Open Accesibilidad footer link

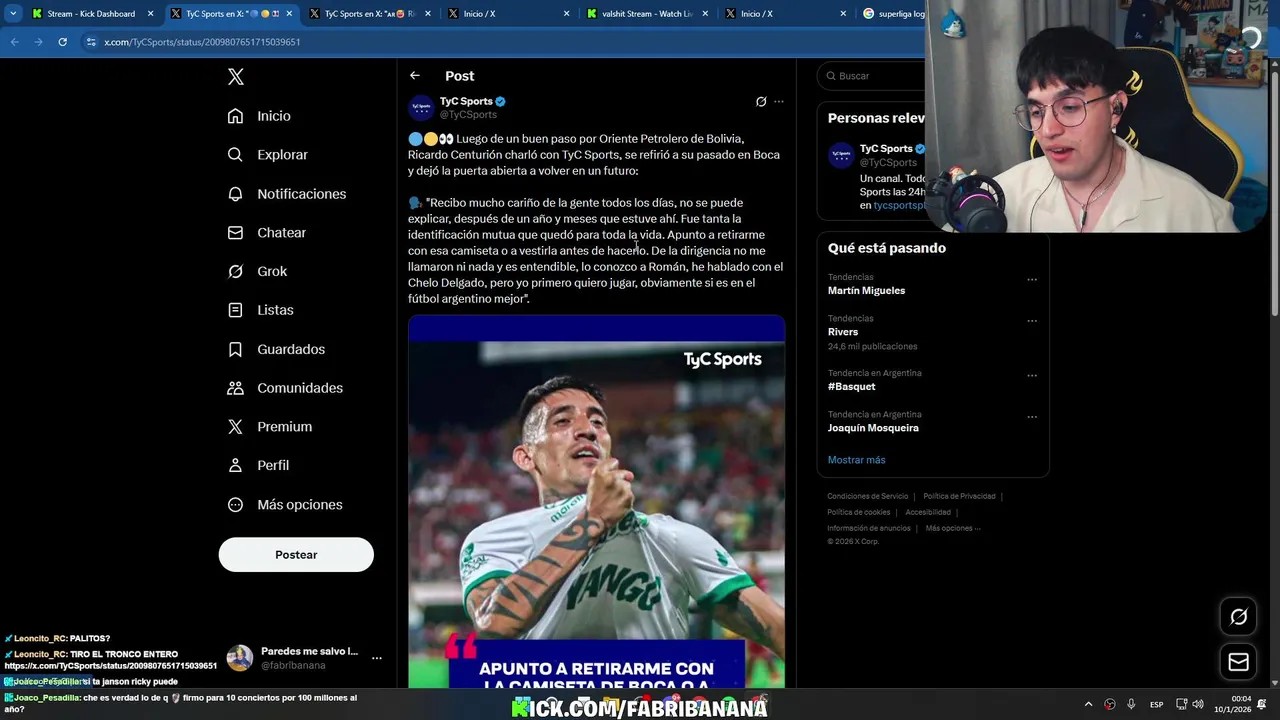tap(928, 512)
